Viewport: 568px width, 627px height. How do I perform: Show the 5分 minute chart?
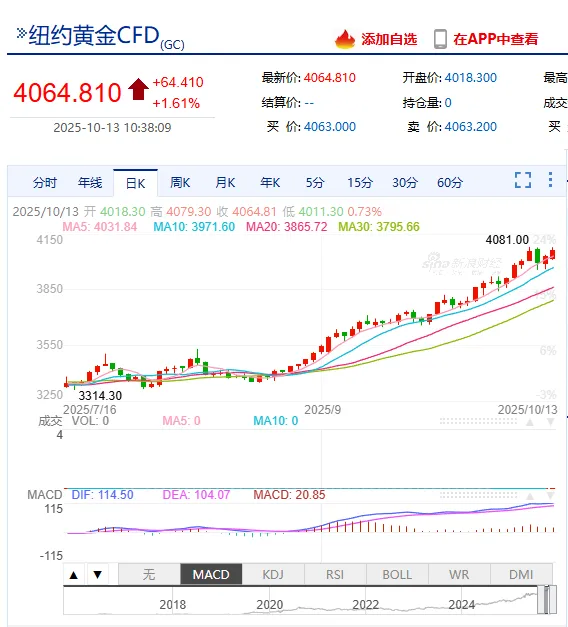click(x=315, y=183)
